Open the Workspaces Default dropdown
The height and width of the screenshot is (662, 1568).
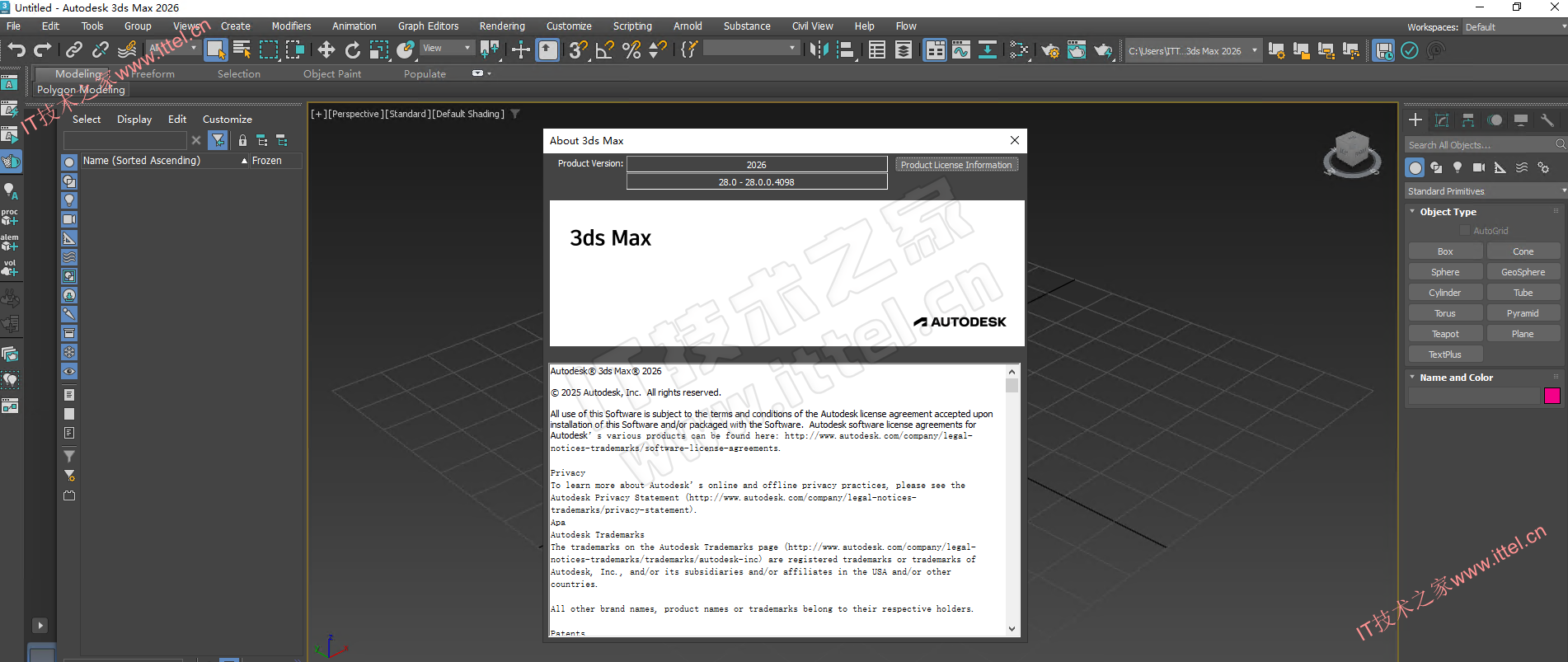coord(1515,27)
